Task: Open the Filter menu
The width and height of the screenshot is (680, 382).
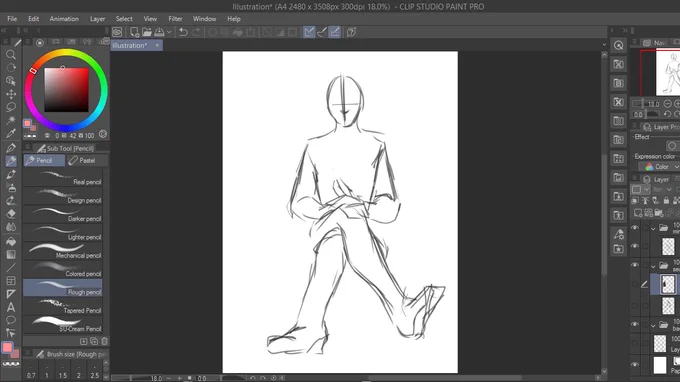Action: pyautogui.click(x=175, y=19)
